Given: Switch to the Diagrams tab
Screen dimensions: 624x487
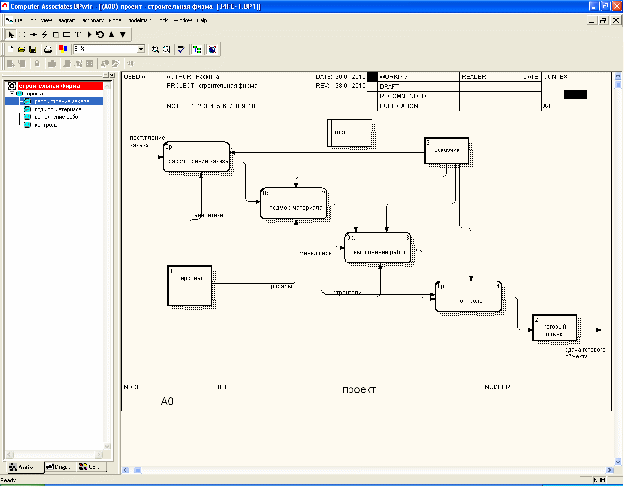Looking at the screenshot, I should click(x=57, y=467).
